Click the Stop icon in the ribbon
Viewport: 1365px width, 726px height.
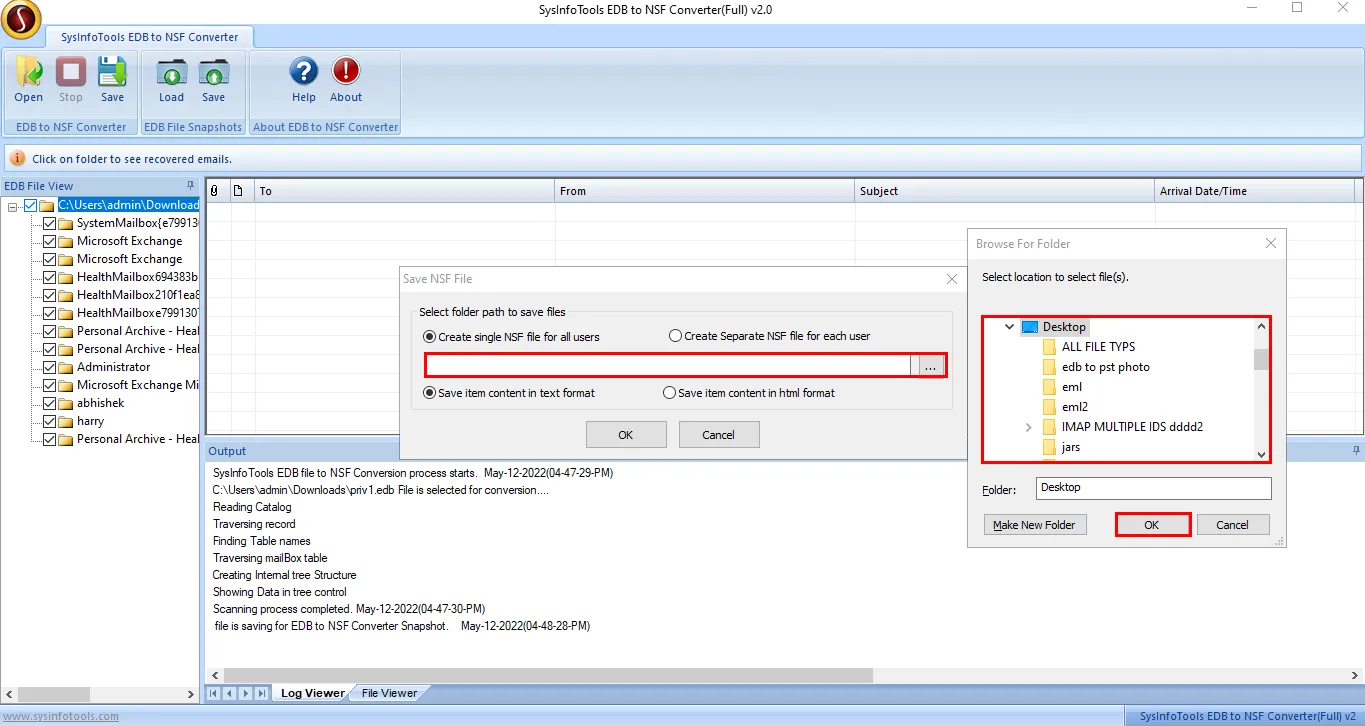70,79
